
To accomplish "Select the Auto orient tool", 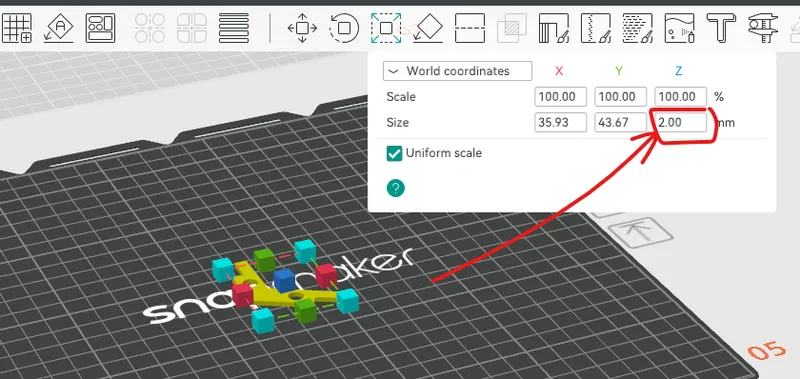I will (59, 28).
